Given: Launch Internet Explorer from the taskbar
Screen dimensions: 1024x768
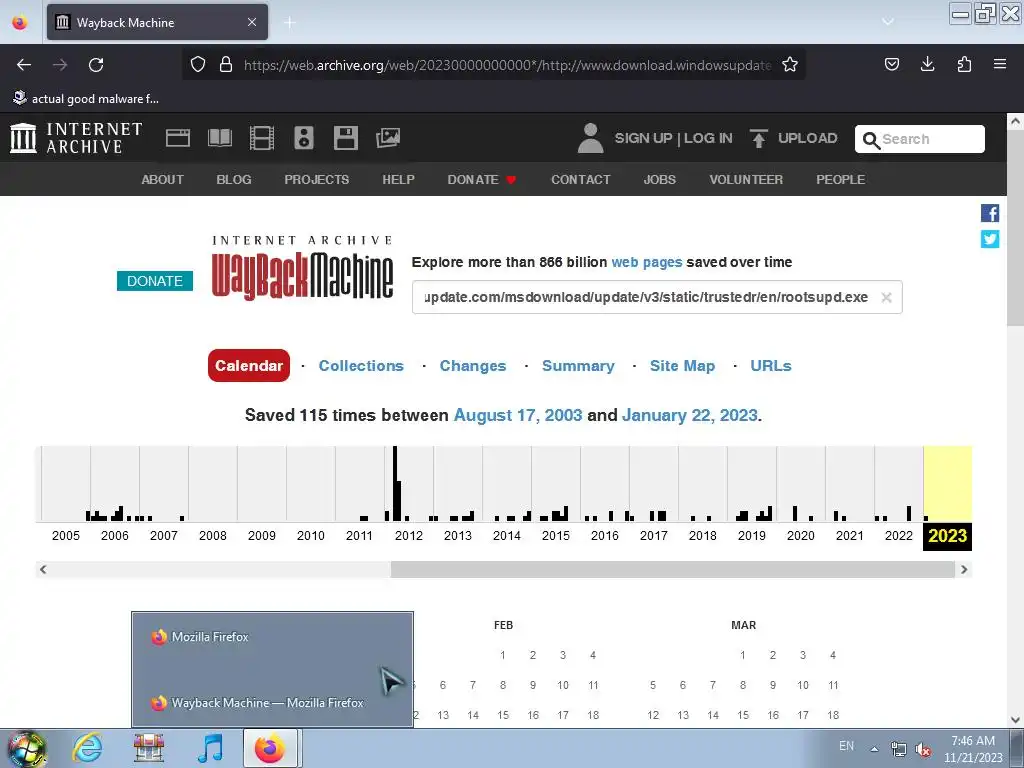Looking at the screenshot, I should click(x=88, y=748).
